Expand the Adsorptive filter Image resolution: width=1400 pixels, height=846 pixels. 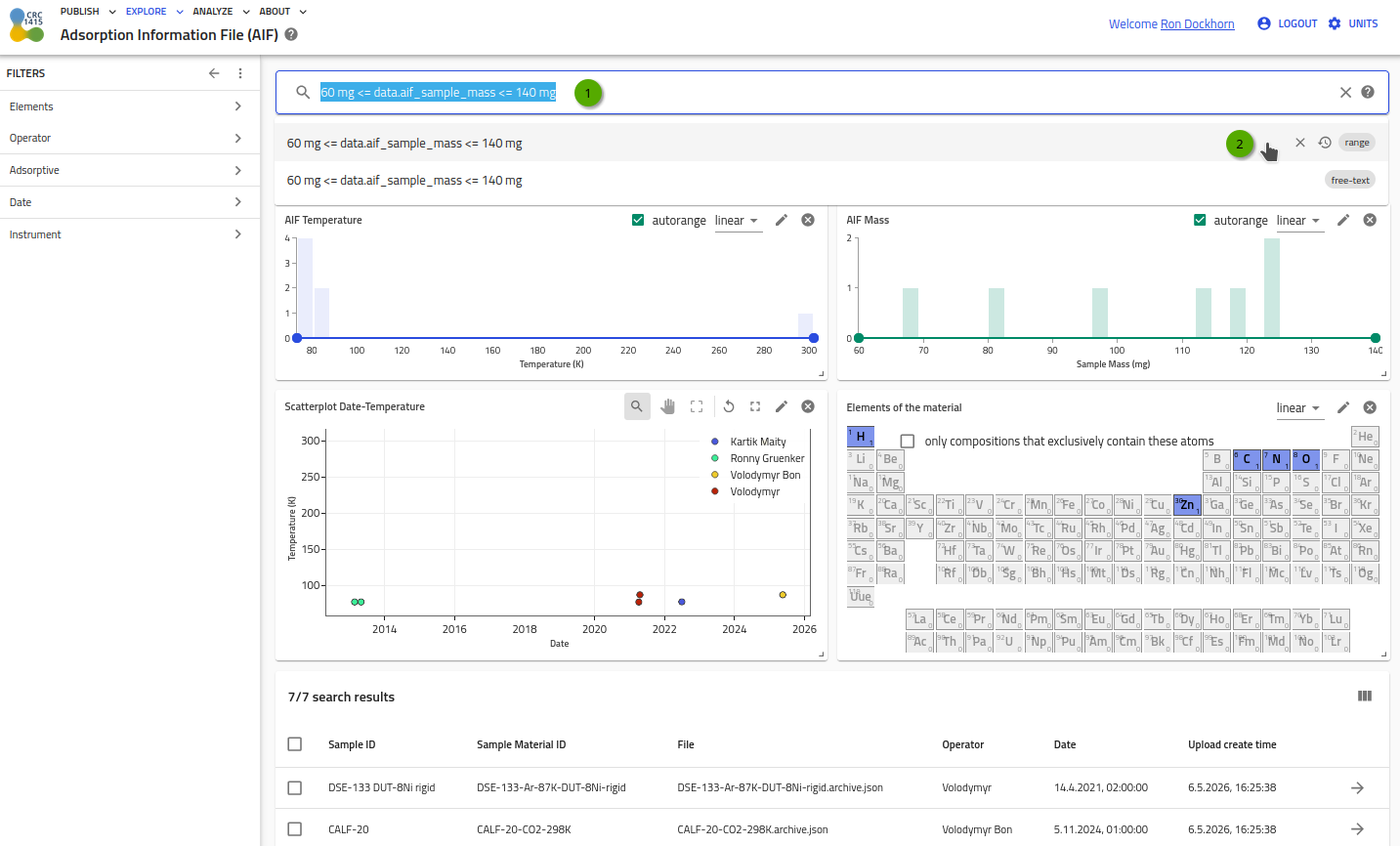tap(130, 170)
